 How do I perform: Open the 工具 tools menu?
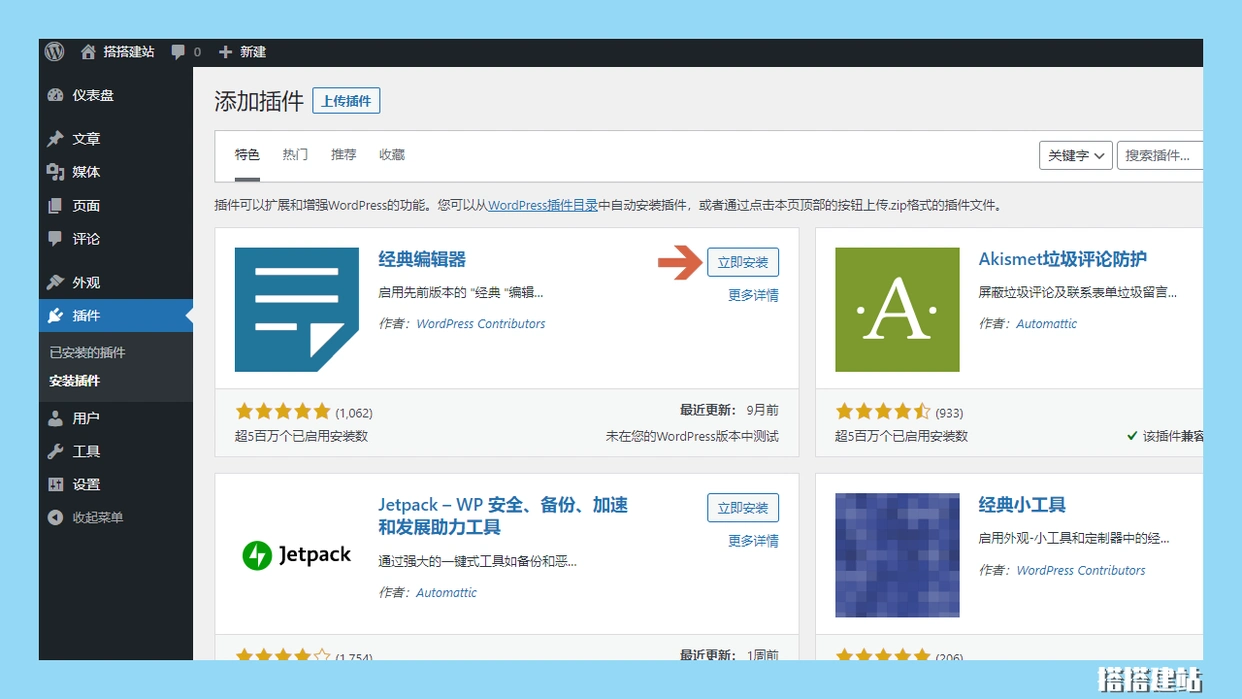coord(86,451)
